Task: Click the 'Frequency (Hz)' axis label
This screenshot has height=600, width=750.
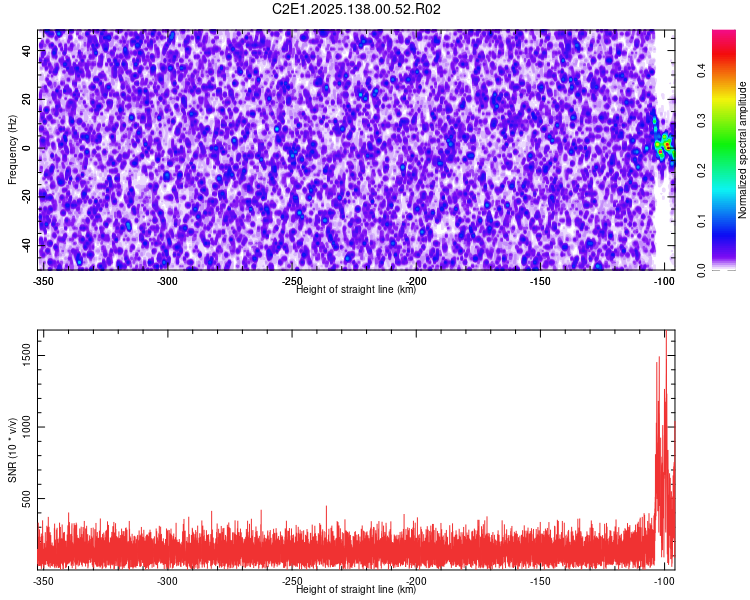Action: click(12, 150)
